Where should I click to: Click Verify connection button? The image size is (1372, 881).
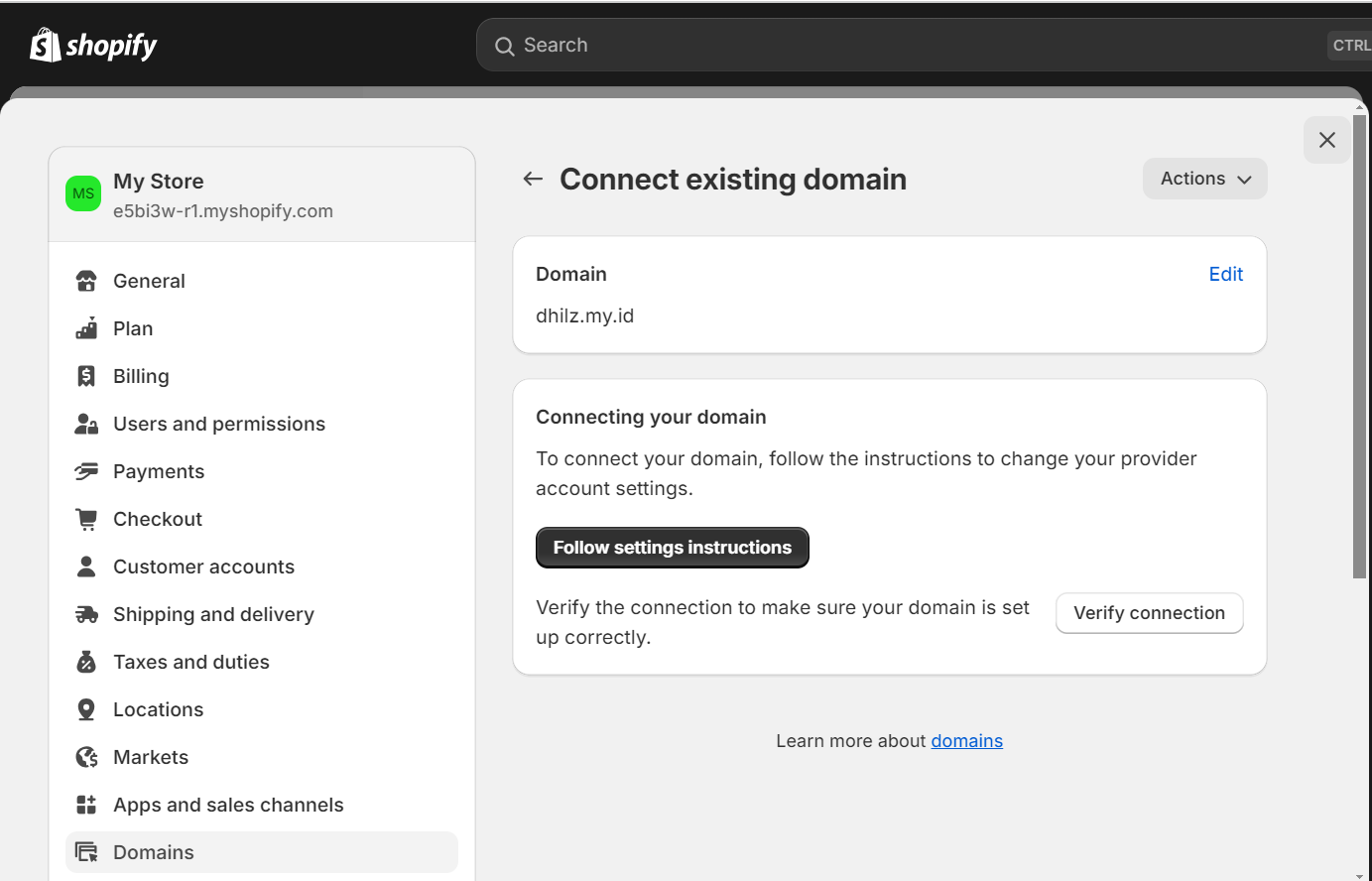click(x=1150, y=613)
